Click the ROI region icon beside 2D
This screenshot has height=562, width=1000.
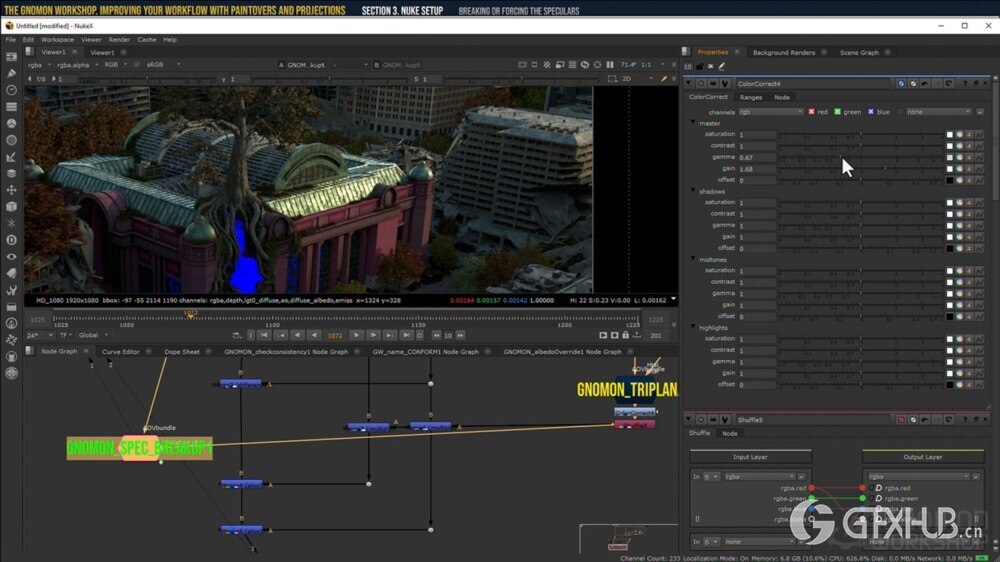pos(612,78)
